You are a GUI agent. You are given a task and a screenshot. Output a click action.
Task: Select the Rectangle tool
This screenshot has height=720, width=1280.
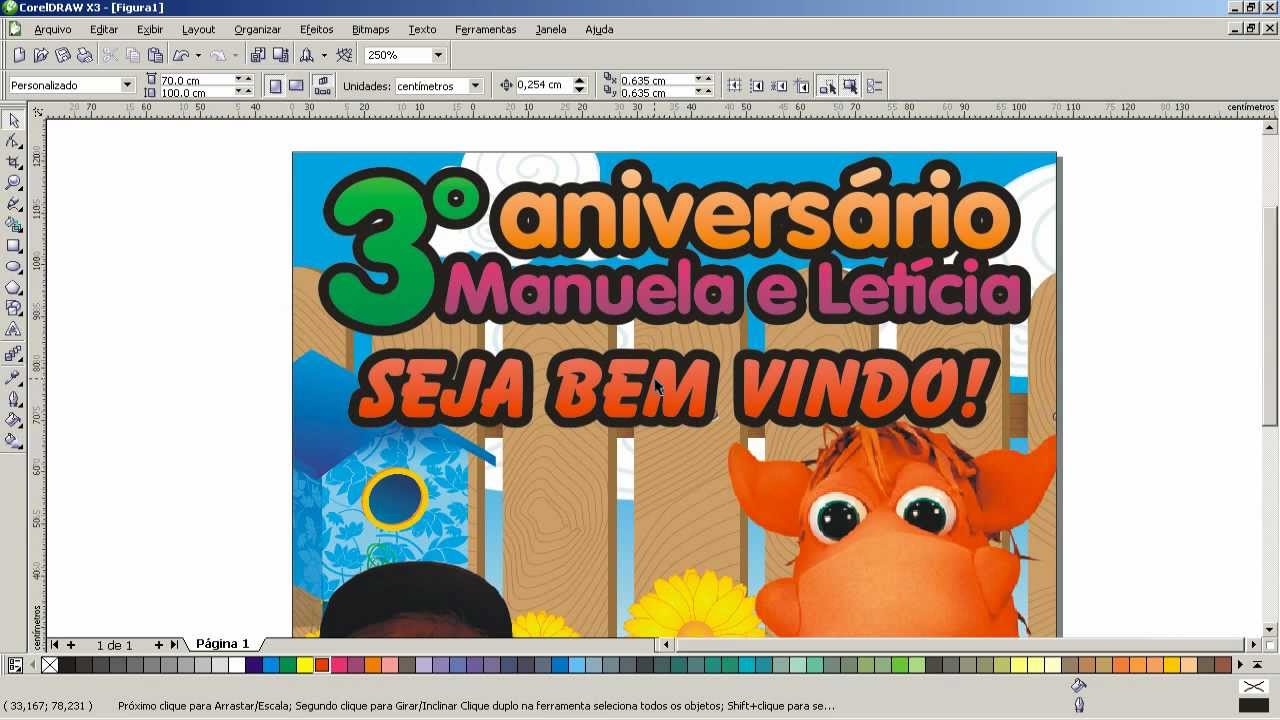click(x=13, y=246)
